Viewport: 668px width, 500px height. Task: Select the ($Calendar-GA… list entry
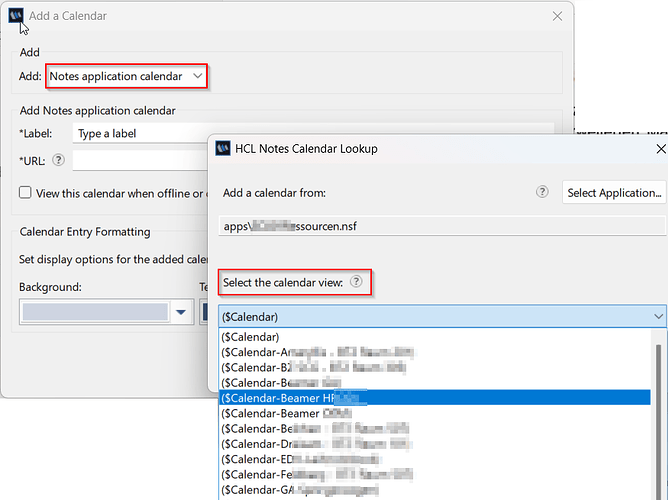(435, 490)
